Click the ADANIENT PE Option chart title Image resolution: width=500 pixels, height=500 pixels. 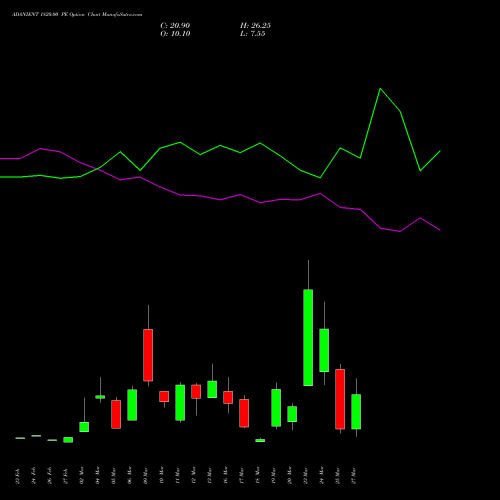(77, 15)
